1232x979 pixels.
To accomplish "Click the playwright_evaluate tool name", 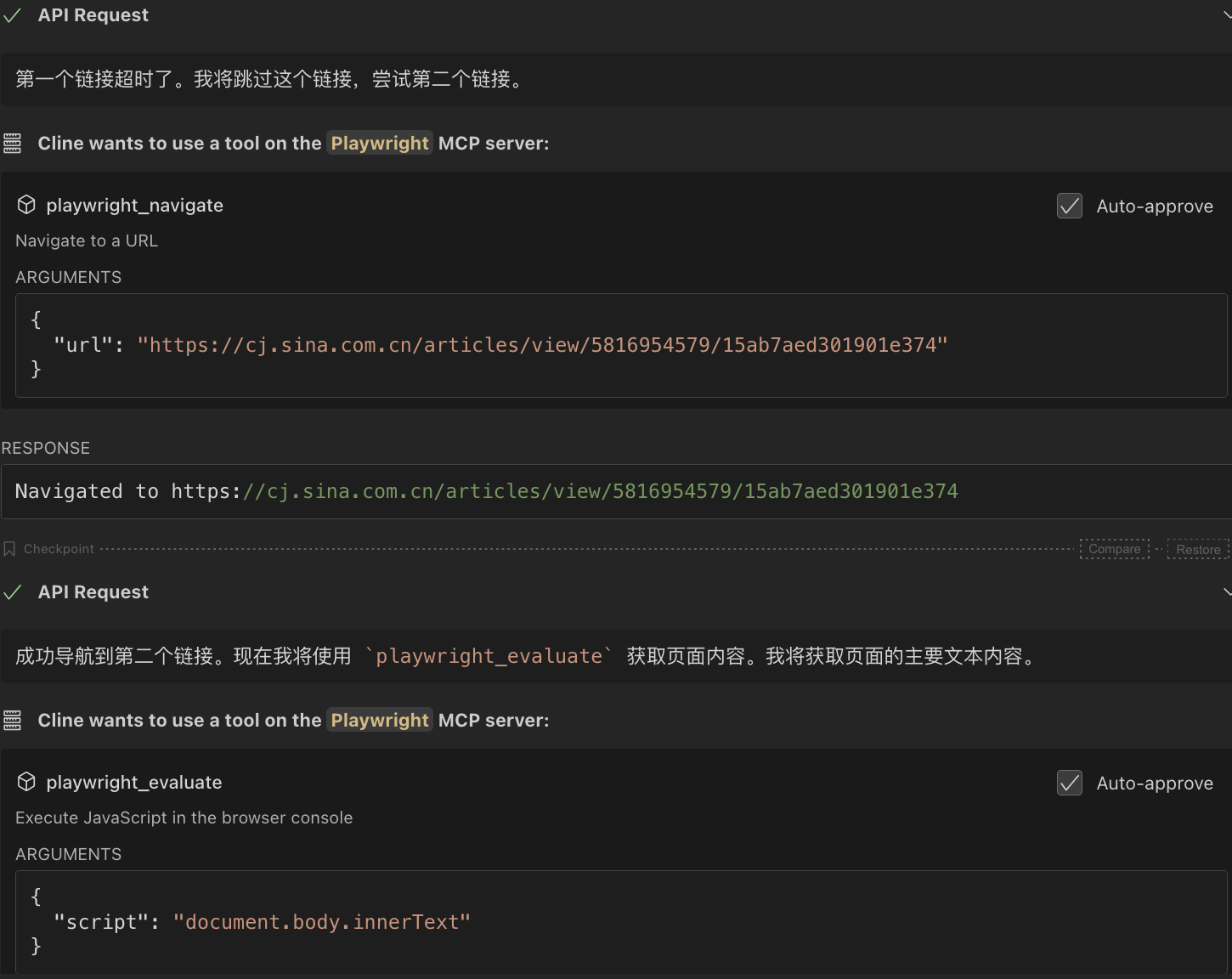I will click(x=134, y=783).
